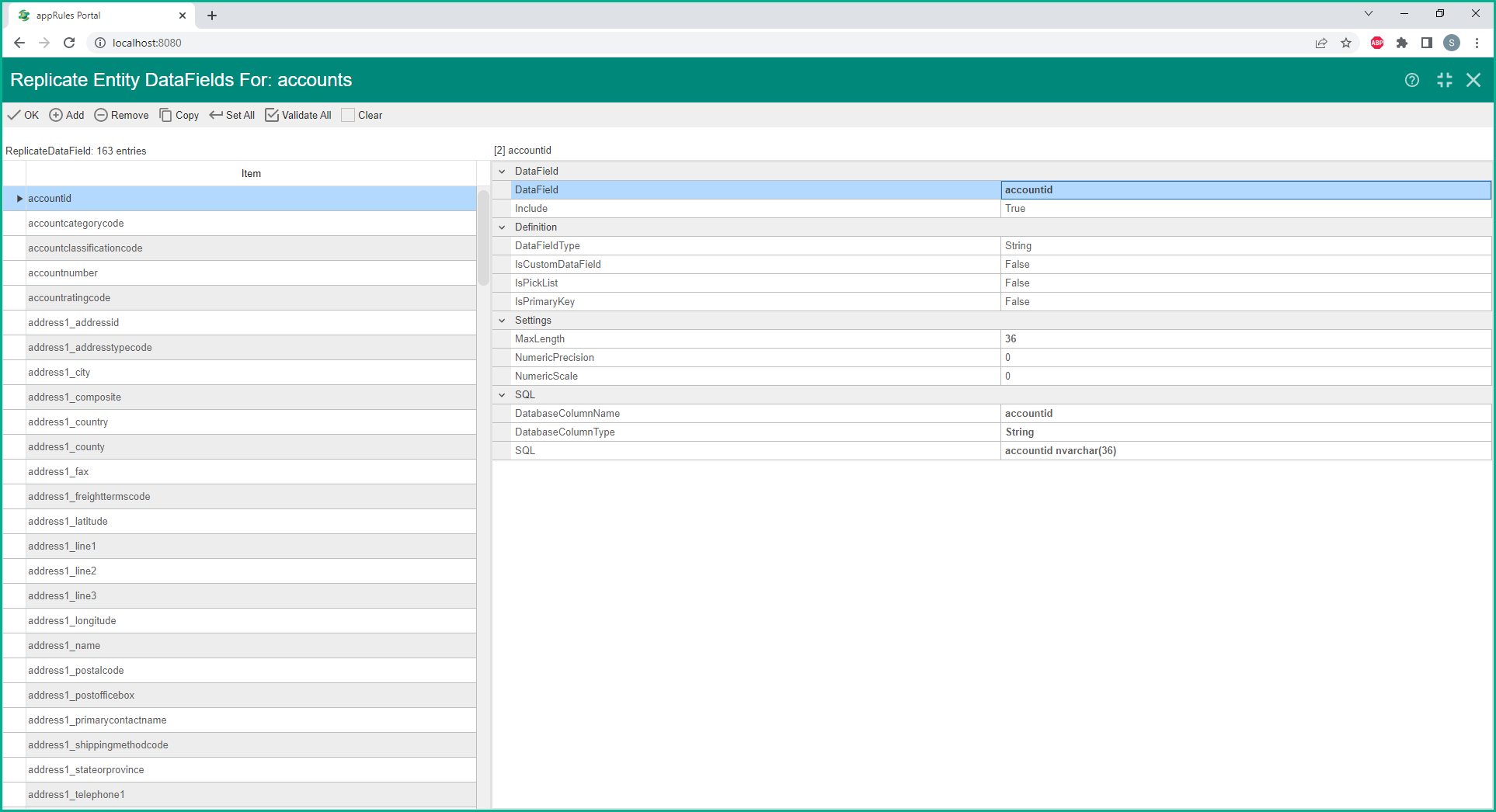Image resolution: width=1496 pixels, height=812 pixels.
Task: Select the address1_latitude row
Action: tap(240, 522)
